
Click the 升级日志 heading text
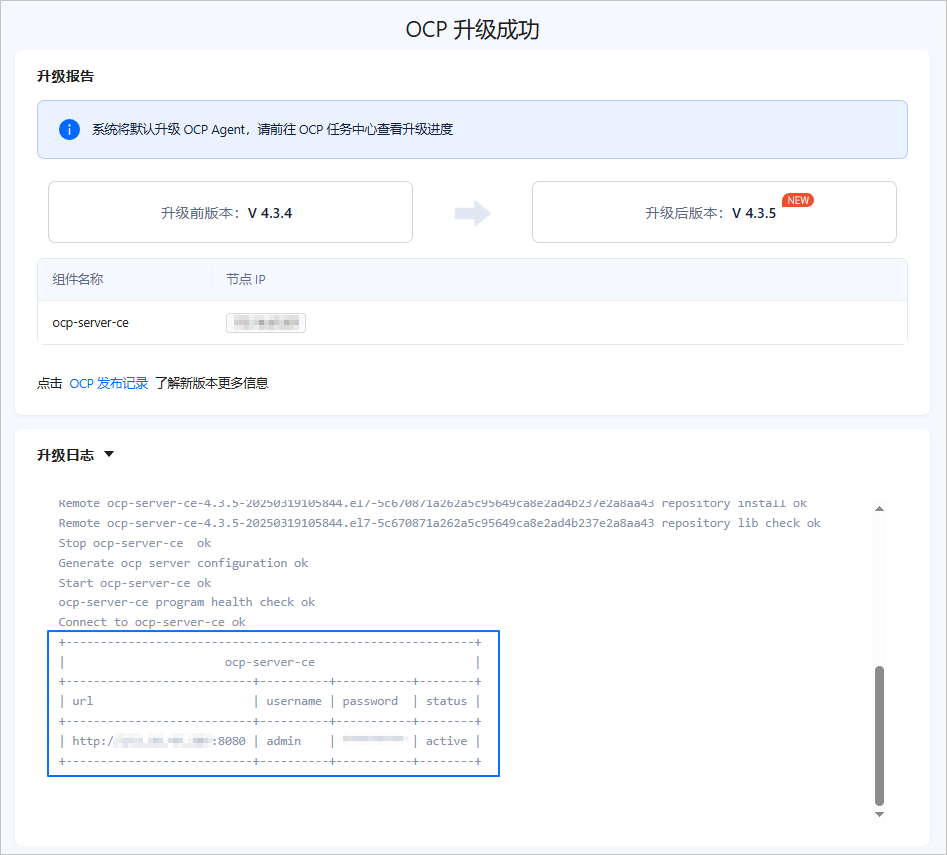(x=65, y=455)
